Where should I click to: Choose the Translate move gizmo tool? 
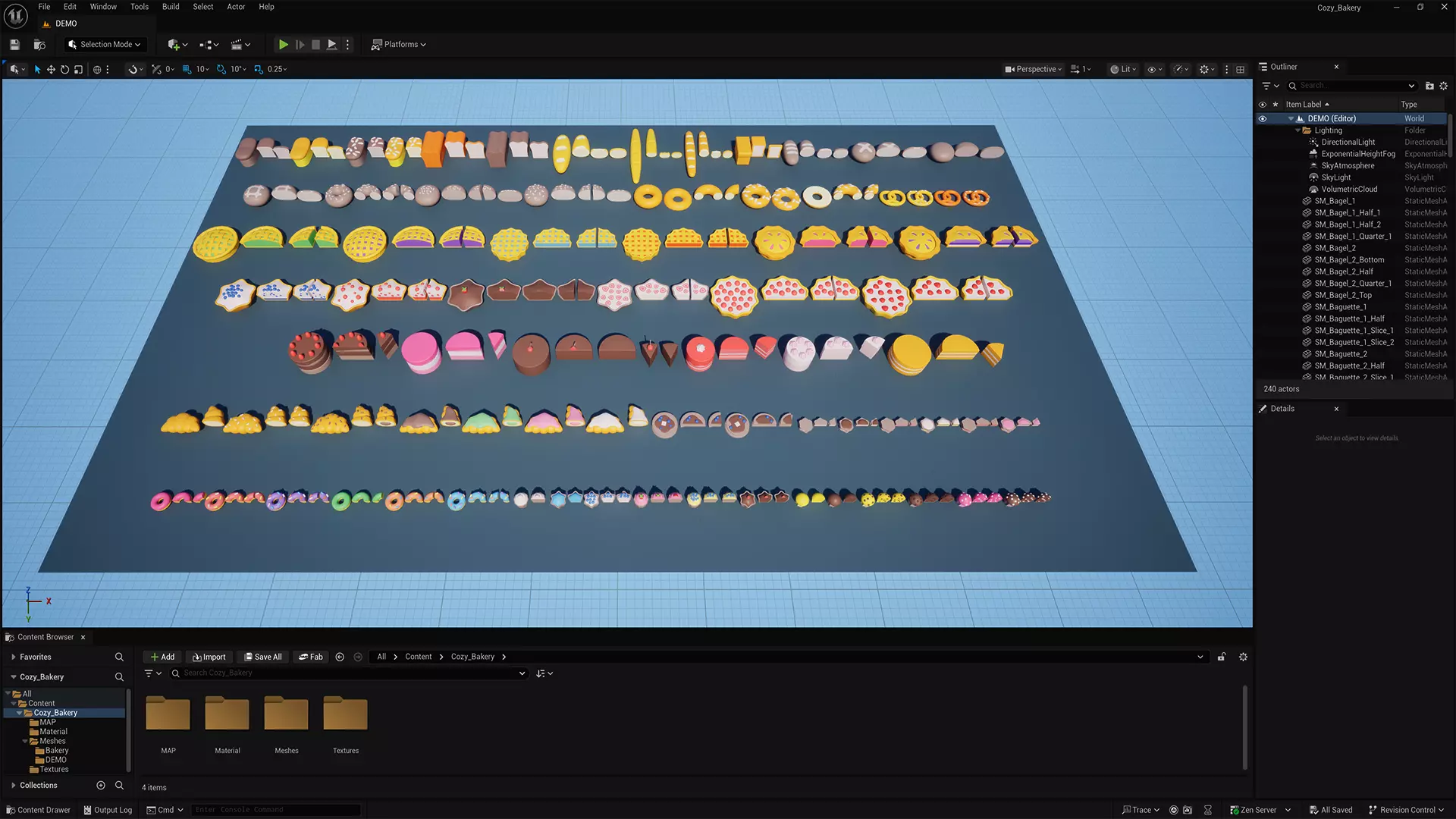(x=51, y=69)
